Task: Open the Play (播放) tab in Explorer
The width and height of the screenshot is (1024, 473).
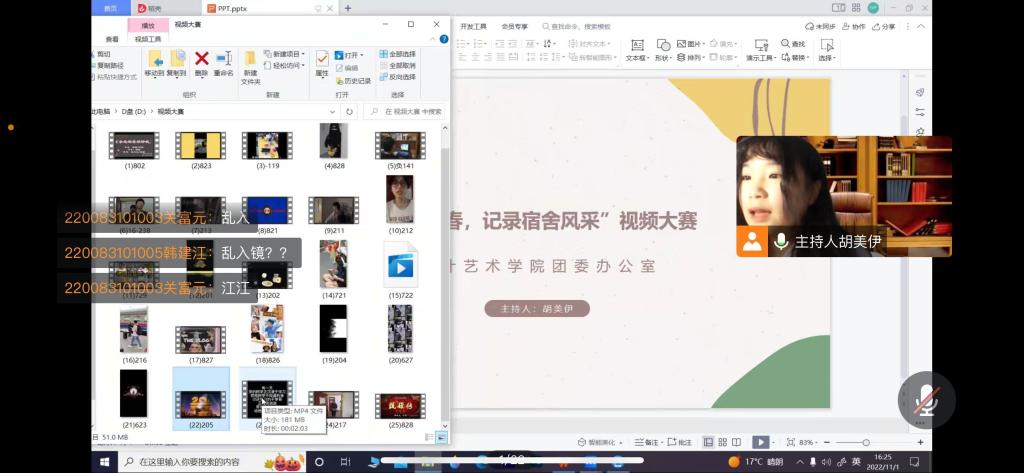Action: [x=148, y=25]
